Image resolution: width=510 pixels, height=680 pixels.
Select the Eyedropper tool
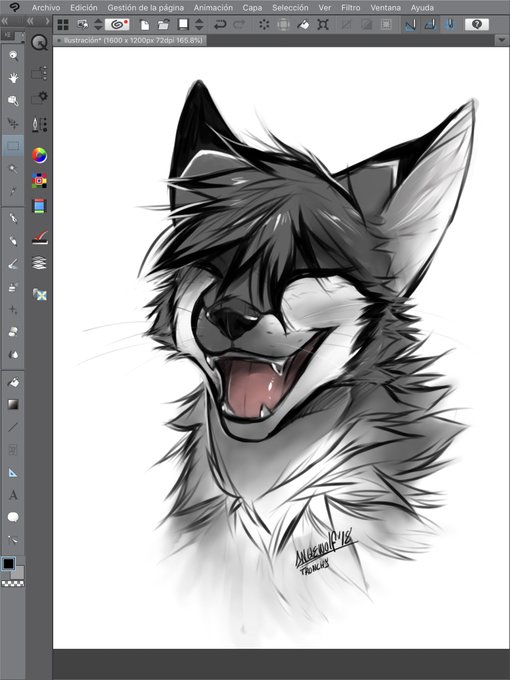13,191
